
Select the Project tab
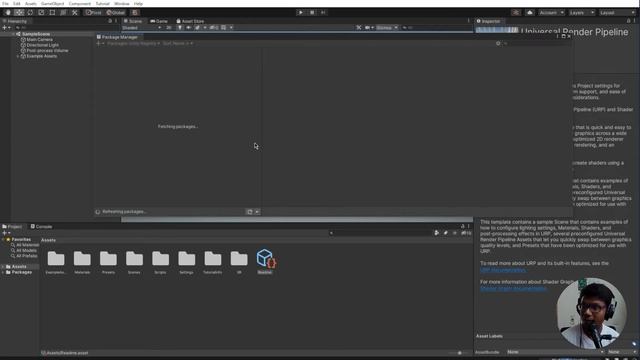[12, 227]
